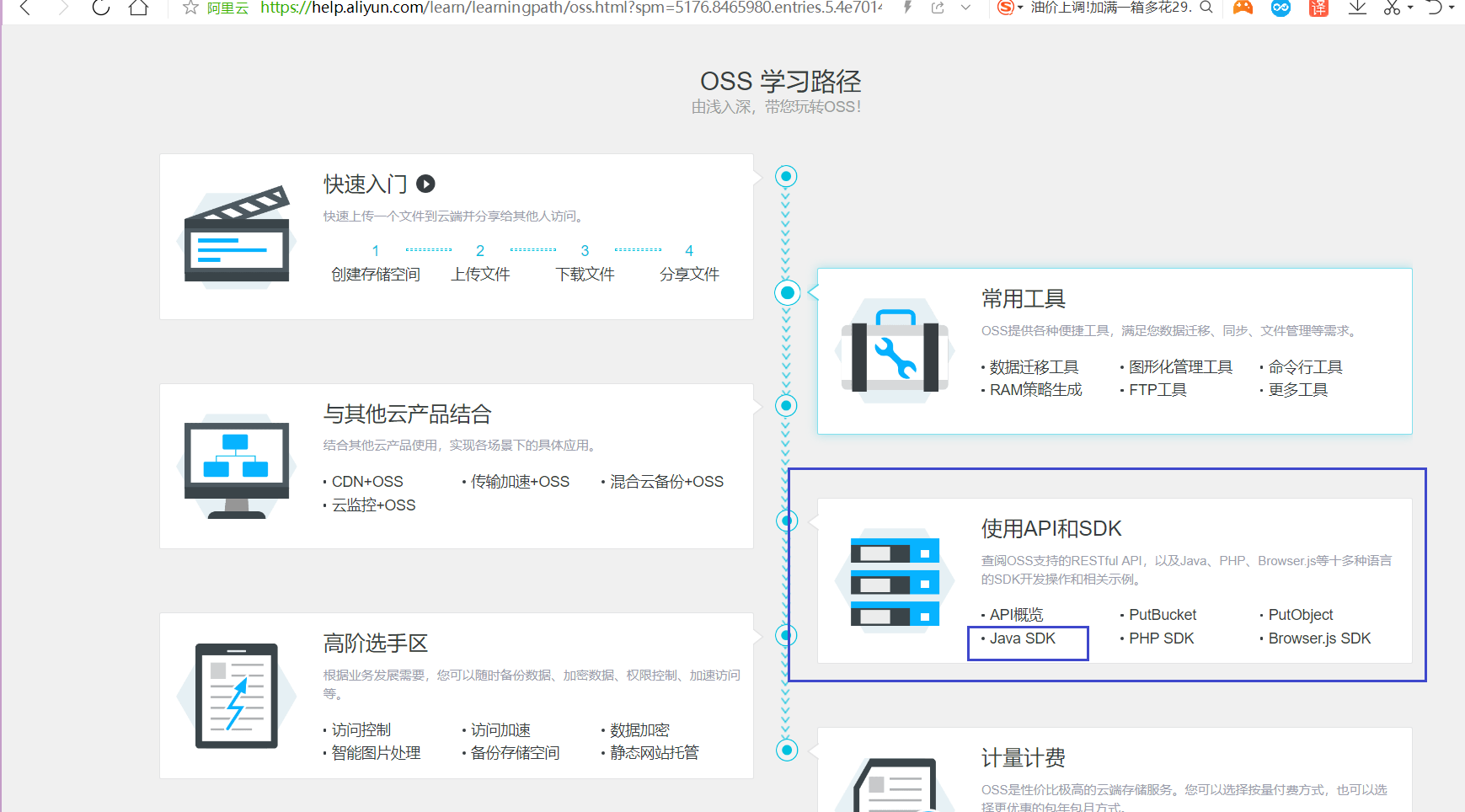This screenshot has width=1465, height=812.
Task: Open RAM策略生成 link
Action: click(1035, 389)
